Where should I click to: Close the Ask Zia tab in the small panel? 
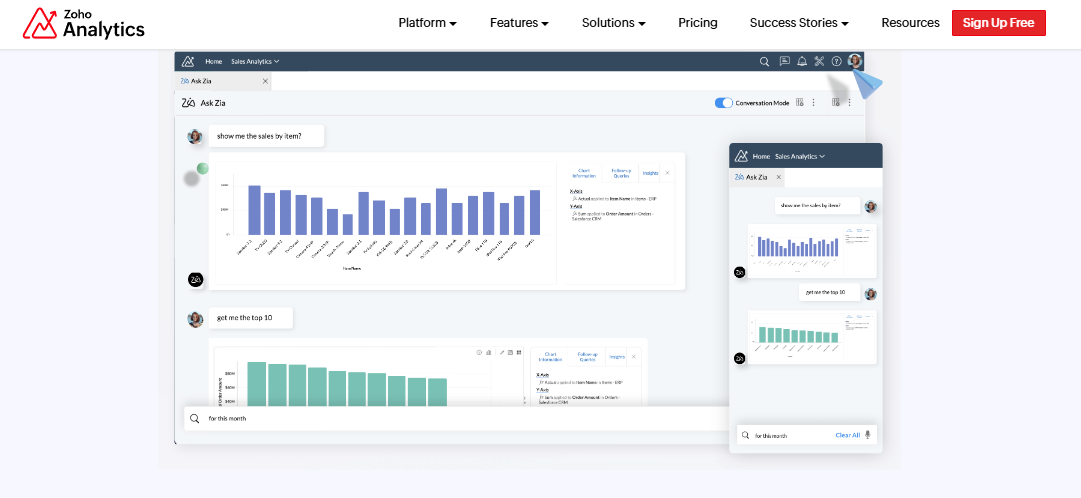[778, 177]
